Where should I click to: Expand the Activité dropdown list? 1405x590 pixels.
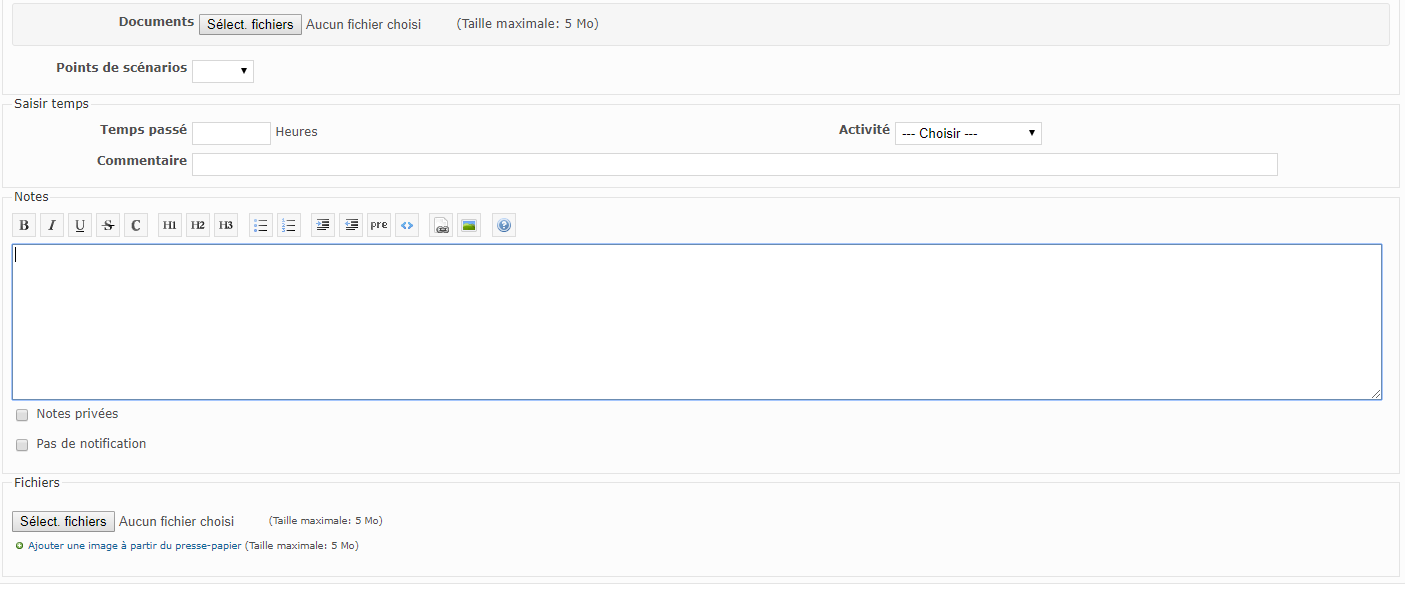(x=967, y=133)
